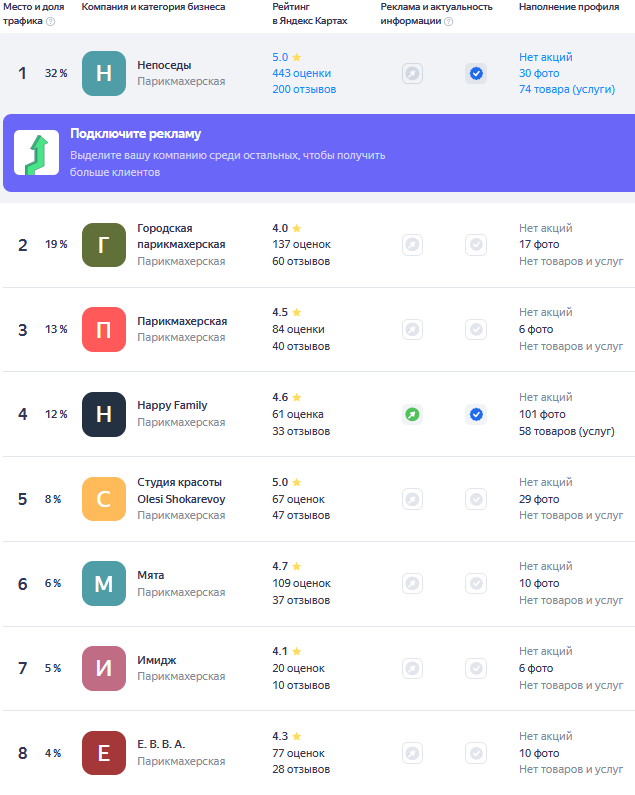This screenshot has width=635, height=795.
Task: Click the 'Подключите рекламу' banner heading
Action: coord(135,134)
